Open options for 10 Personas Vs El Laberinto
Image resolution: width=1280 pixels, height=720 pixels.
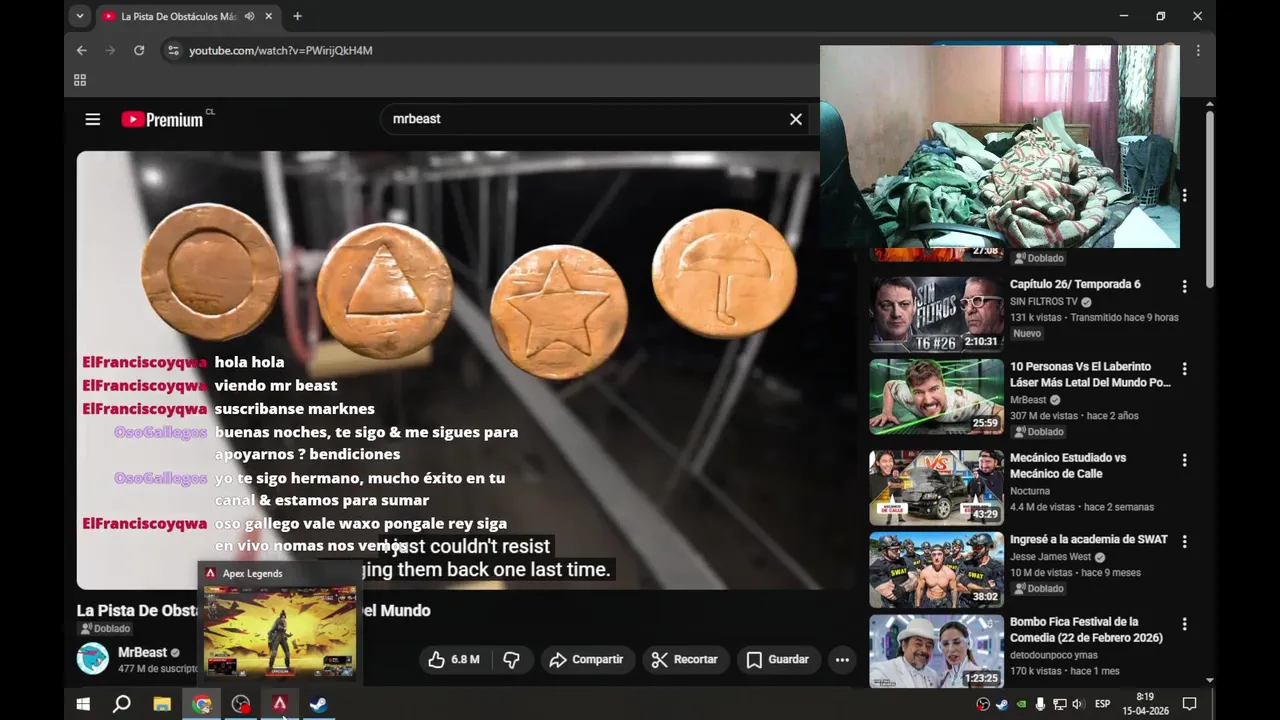click(x=1184, y=368)
